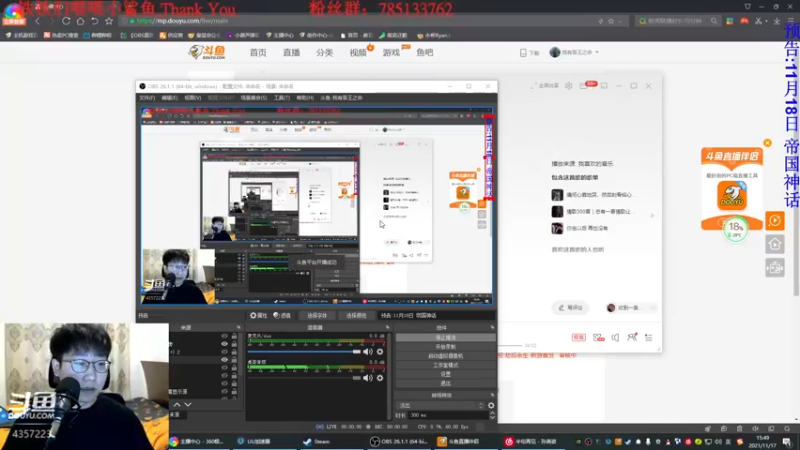Click 工作室模式 studio mode button
This screenshot has width=800, height=450.
(x=445, y=365)
